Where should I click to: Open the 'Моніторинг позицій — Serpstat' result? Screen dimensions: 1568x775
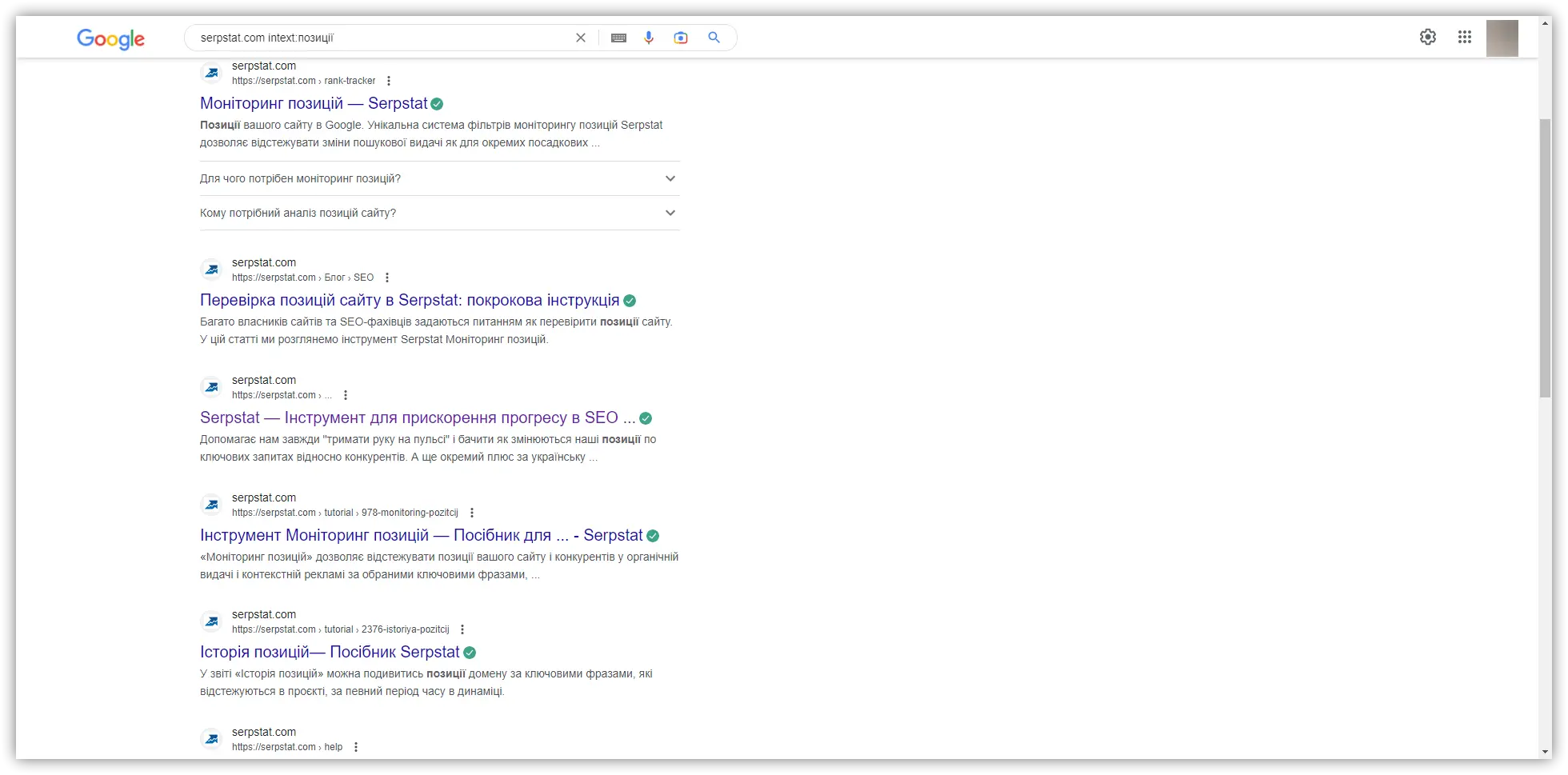pyautogui.click(x=314, y=103)
